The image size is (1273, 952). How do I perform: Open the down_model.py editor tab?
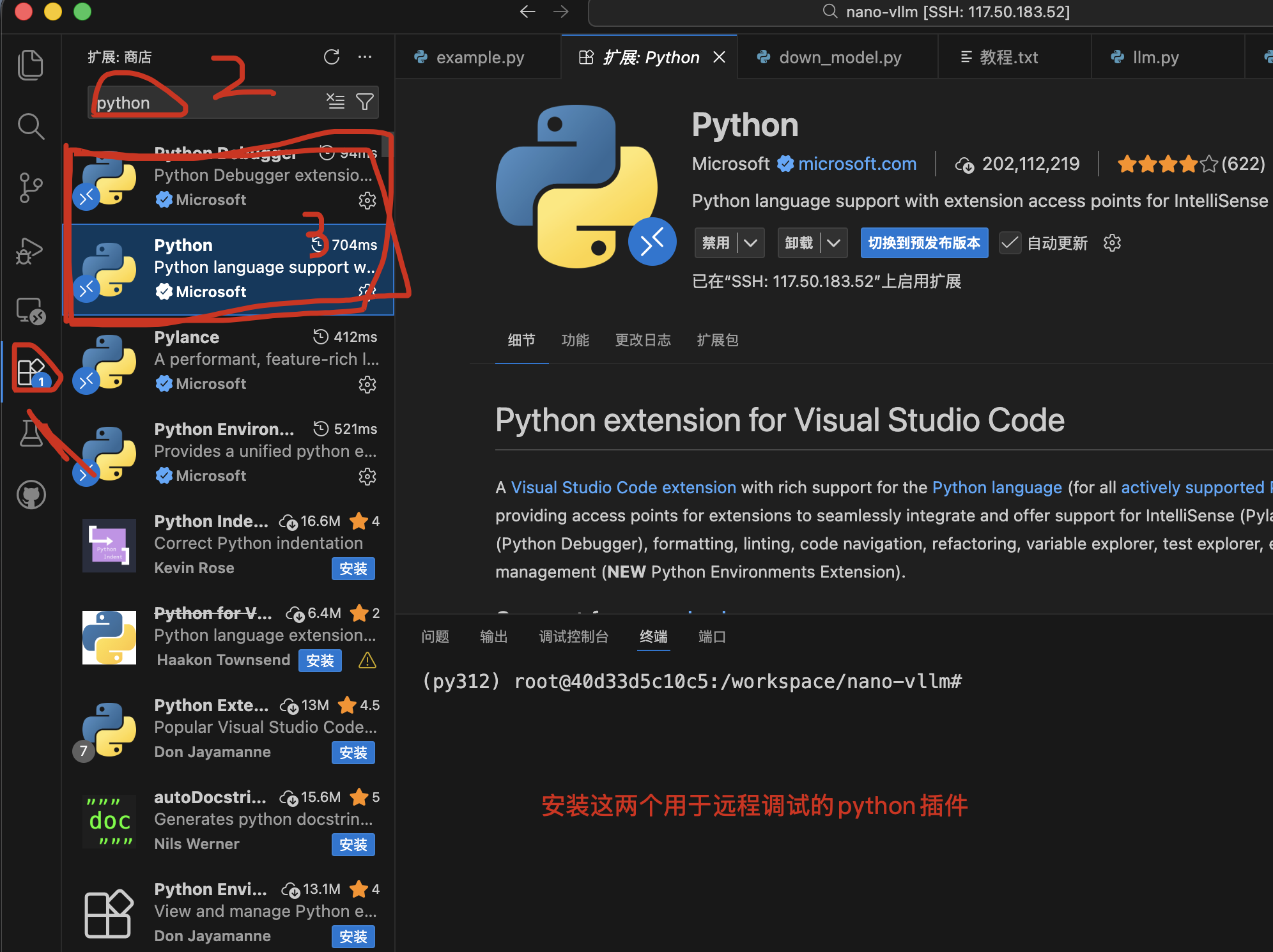pyautogui.click(x=839, y=58)
